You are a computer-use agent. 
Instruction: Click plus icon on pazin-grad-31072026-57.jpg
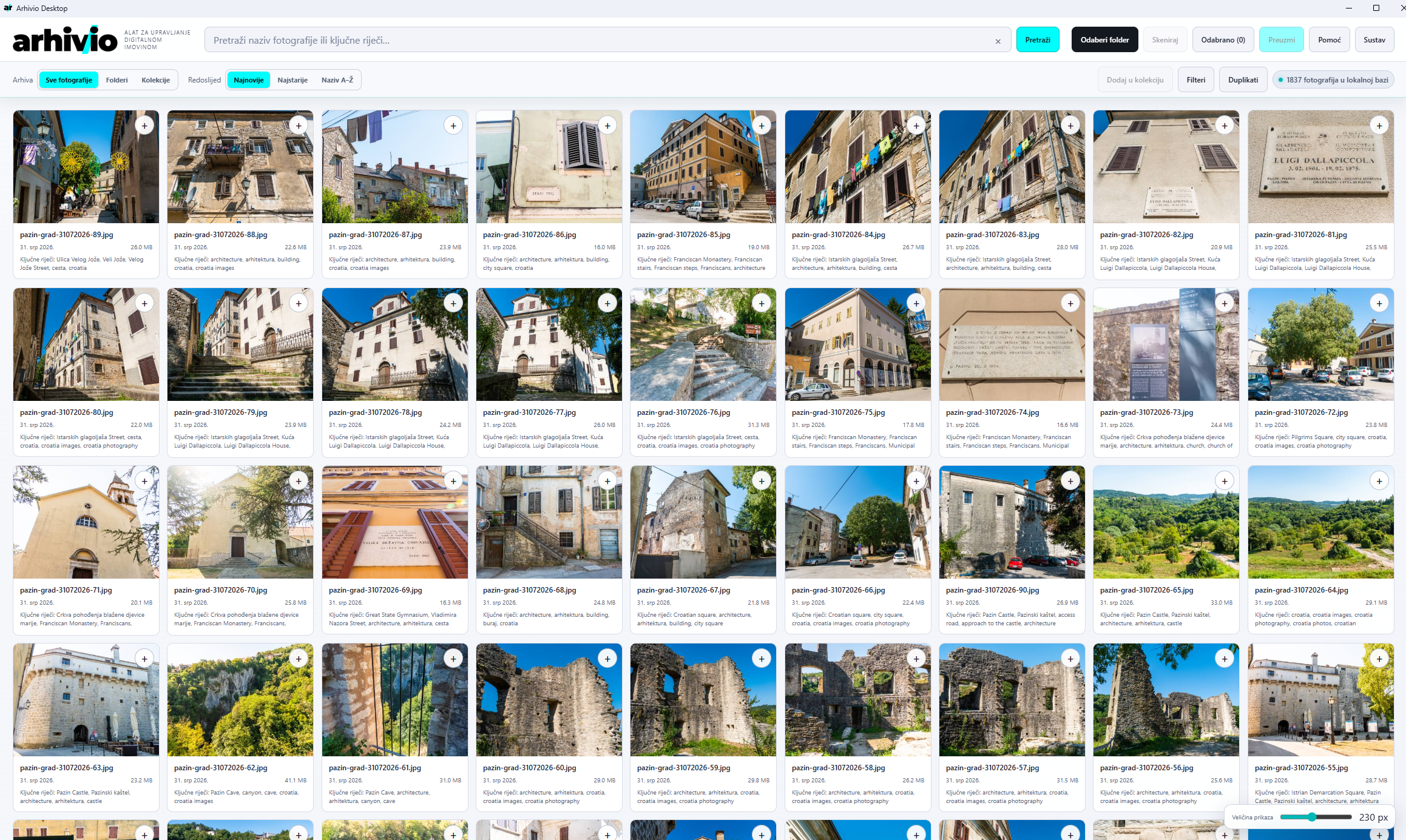click(1070, 659)
